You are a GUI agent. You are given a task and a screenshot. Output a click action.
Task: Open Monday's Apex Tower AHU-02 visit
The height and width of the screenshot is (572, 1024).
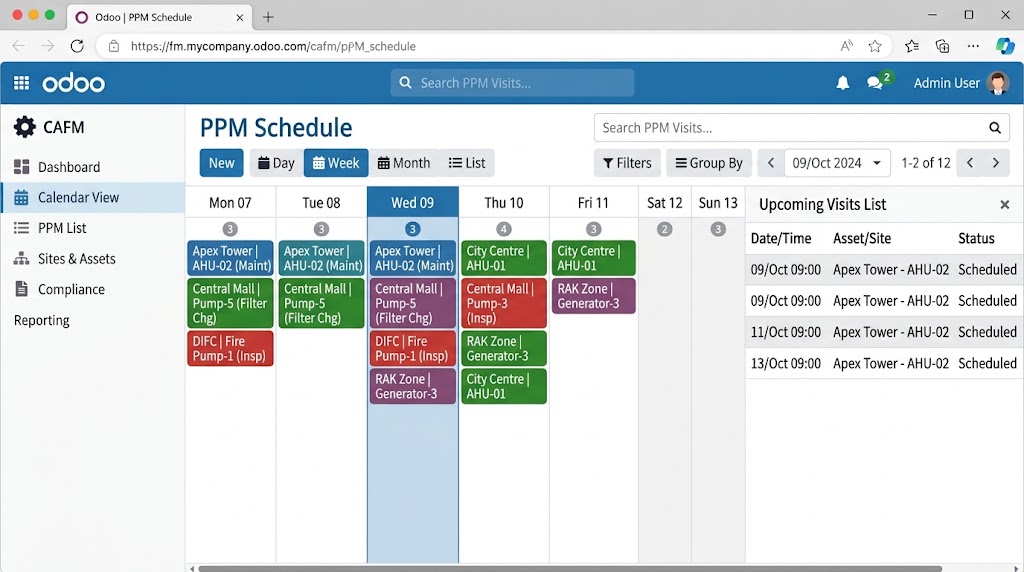point(230,258)
